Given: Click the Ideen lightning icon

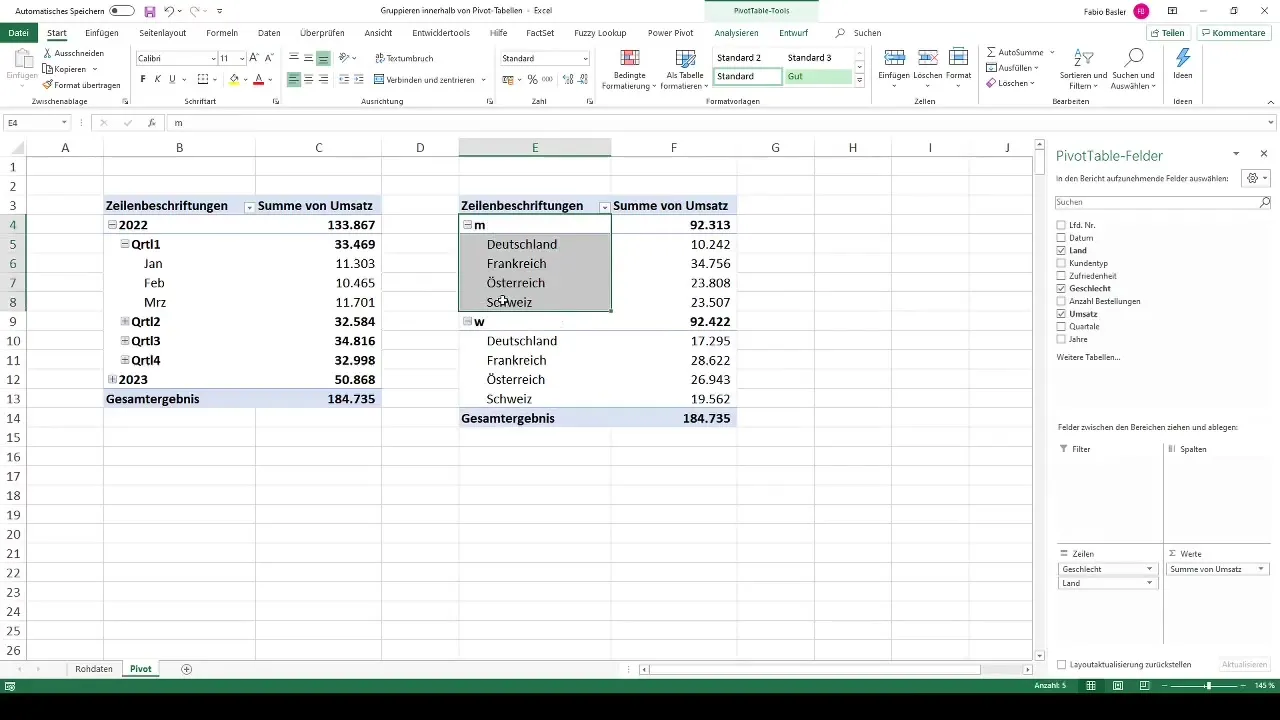Looking at the screenshot, I should 1183,58.
